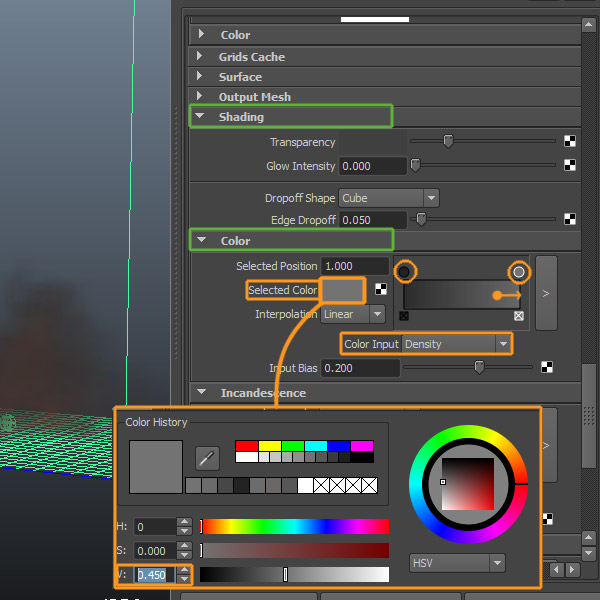The image size is (600, 600).
Task: Increase the H value with up arrow
Action: click(184, 522)
